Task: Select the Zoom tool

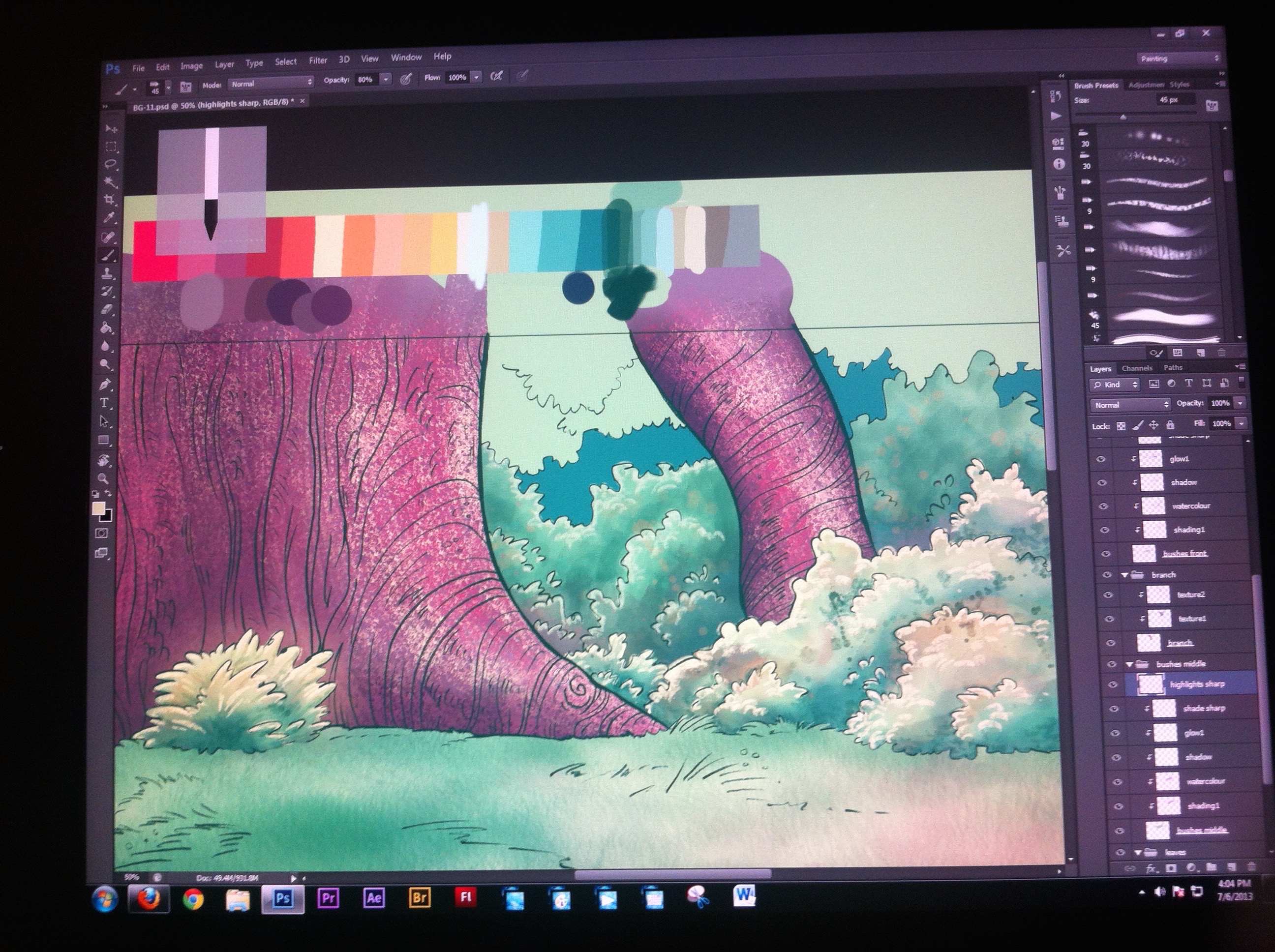Action: (103, 478)
